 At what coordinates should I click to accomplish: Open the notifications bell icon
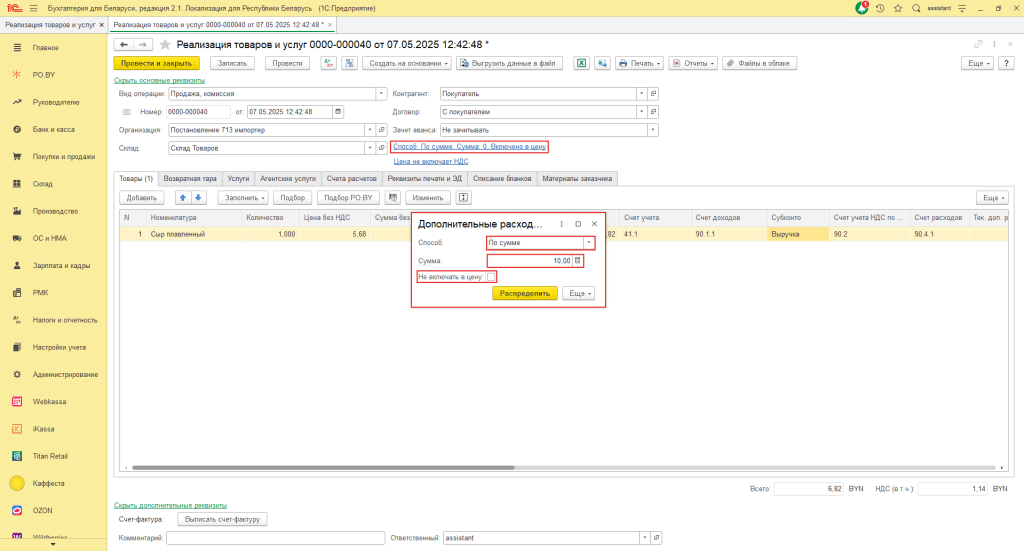click(x=862, y=8)
